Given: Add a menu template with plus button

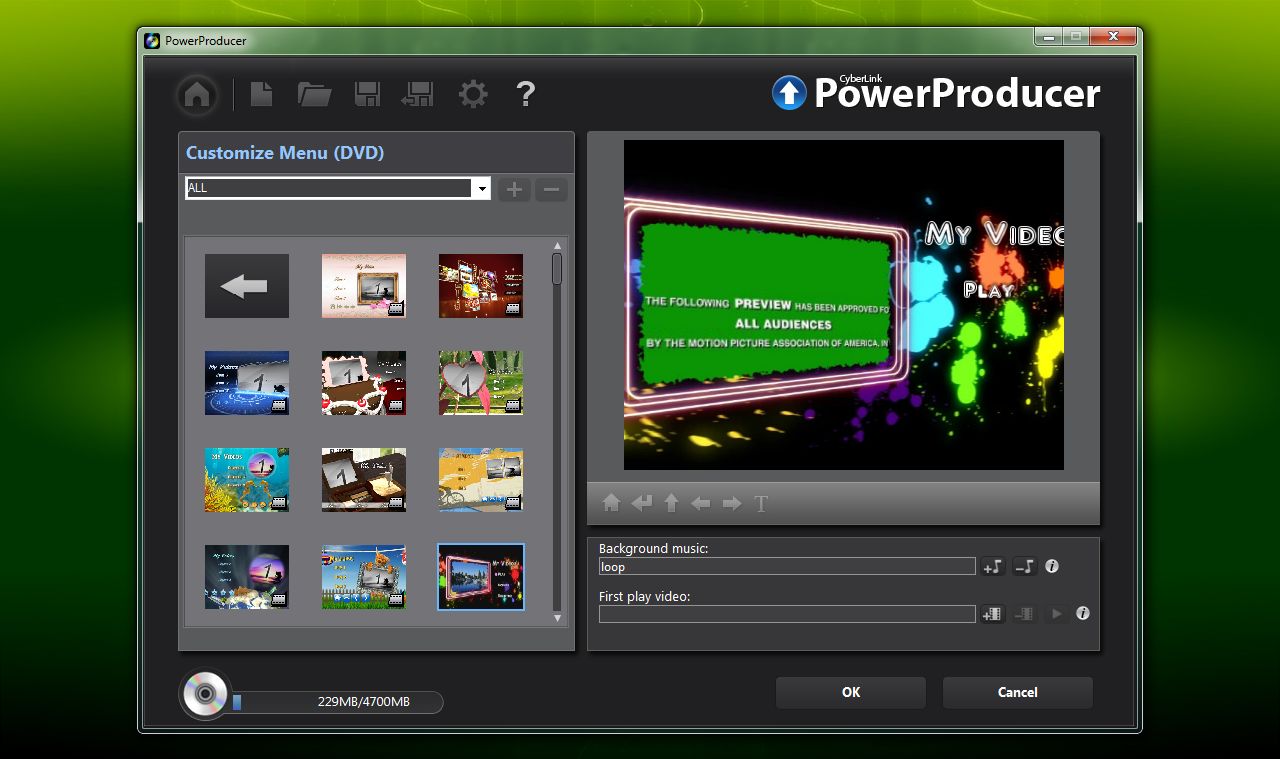Looking at the screenshot, I should coord(514,189).
